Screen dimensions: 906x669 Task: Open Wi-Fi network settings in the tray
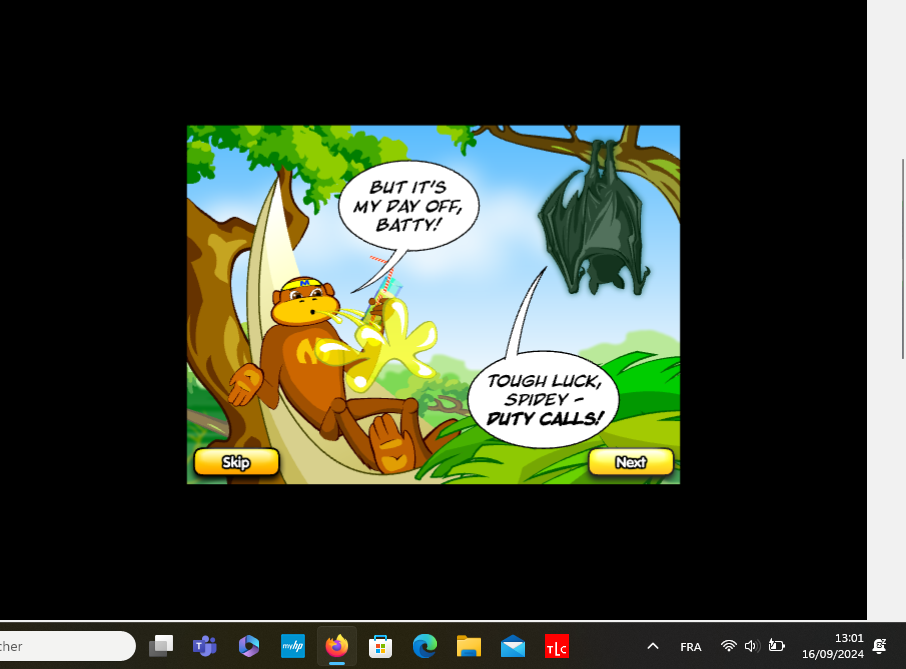pyautogui.click(x=729, y=646)
